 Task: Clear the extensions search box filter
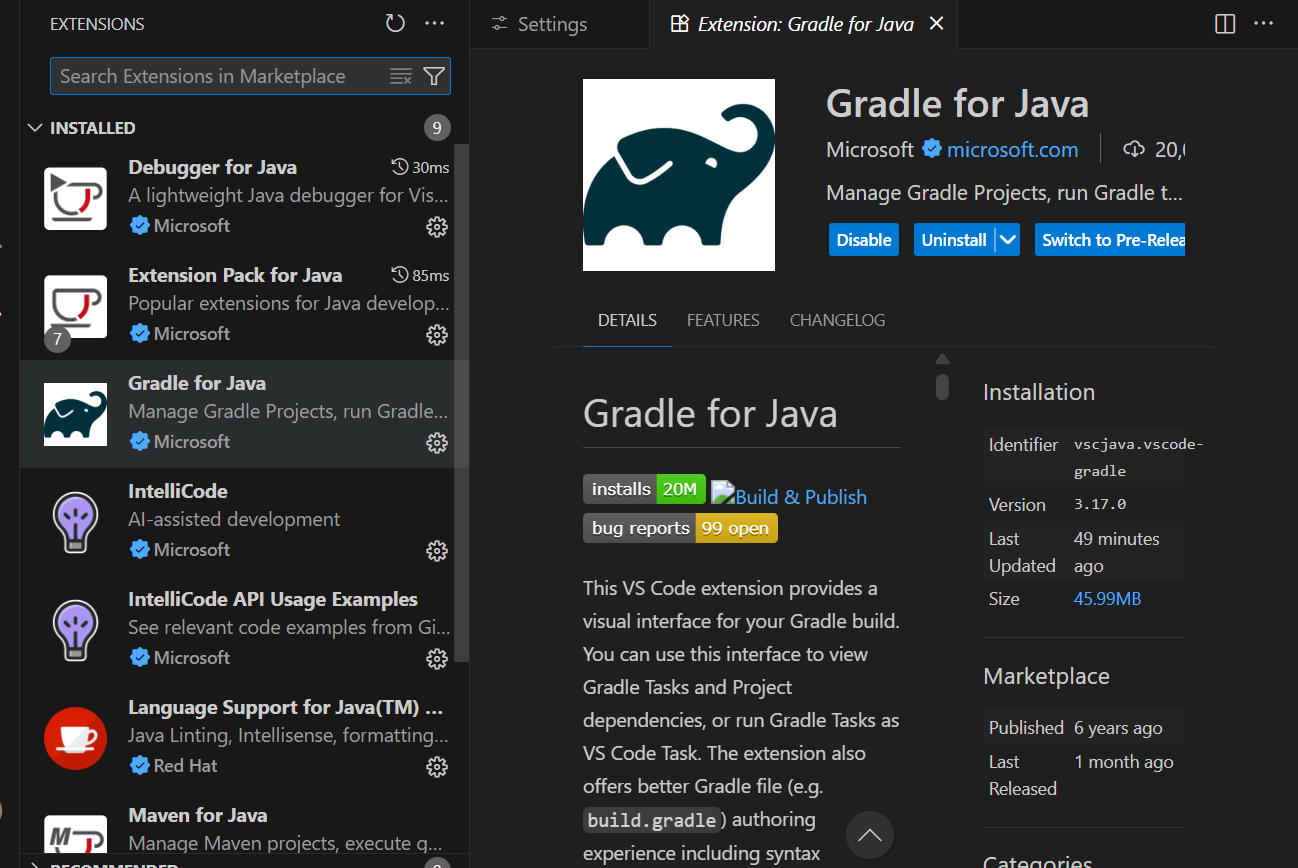400,76
